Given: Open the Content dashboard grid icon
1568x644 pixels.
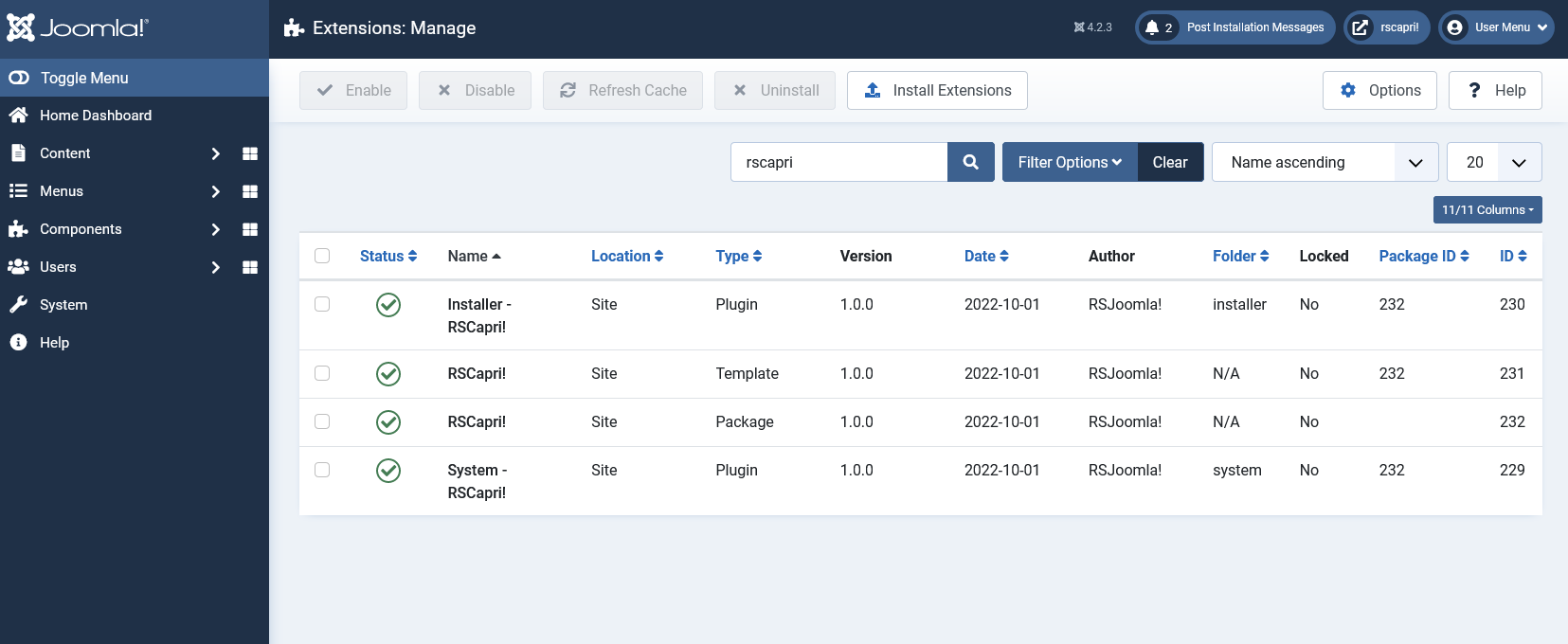Looking at the screenshot, I should pos(250,153).
